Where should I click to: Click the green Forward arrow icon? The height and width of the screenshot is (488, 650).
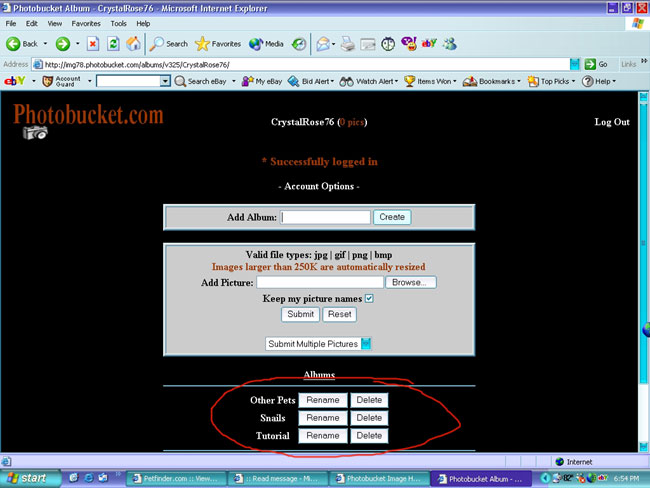[x=63, y=44]
